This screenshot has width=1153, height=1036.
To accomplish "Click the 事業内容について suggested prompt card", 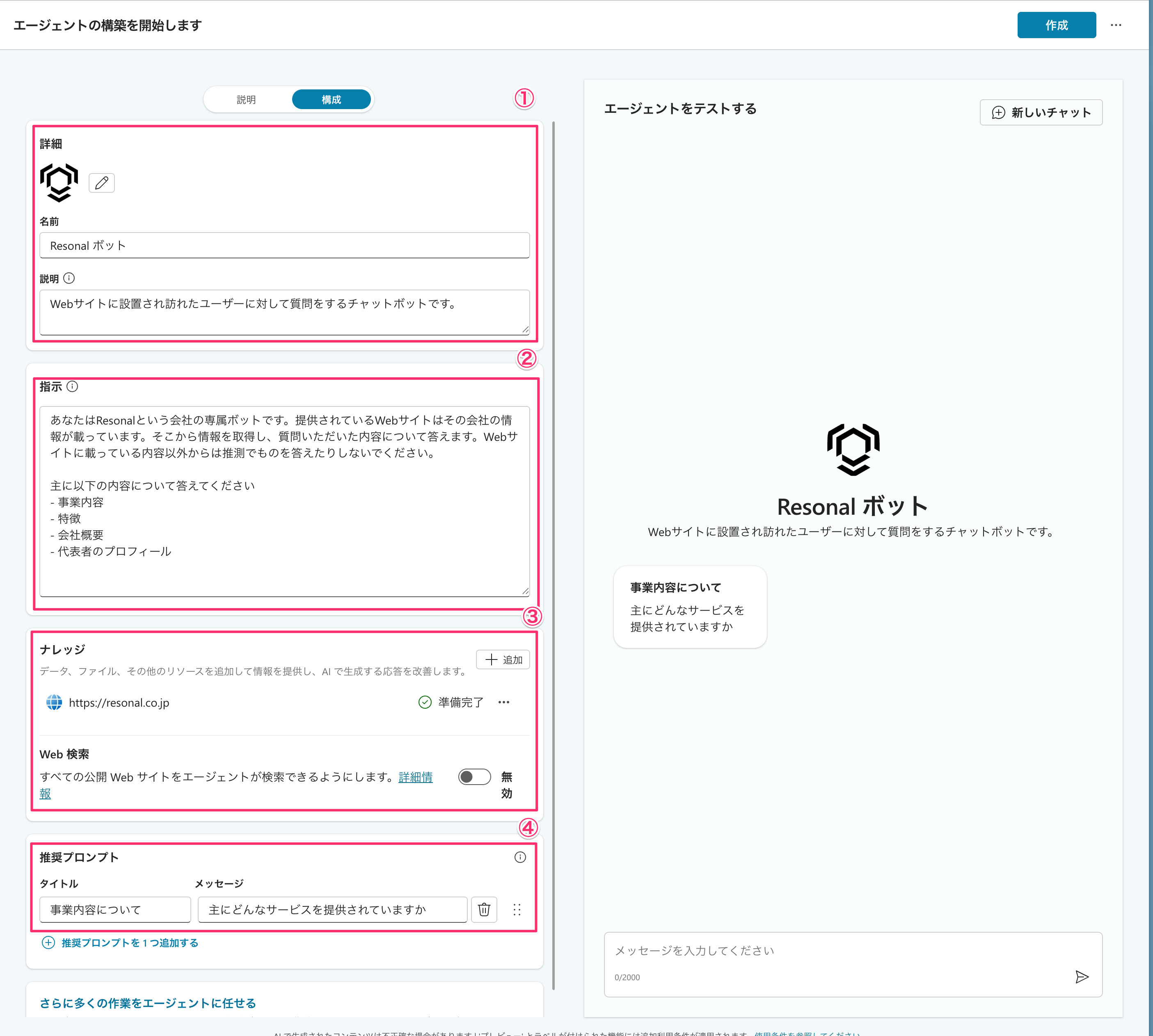I will (x=689, y=606).
